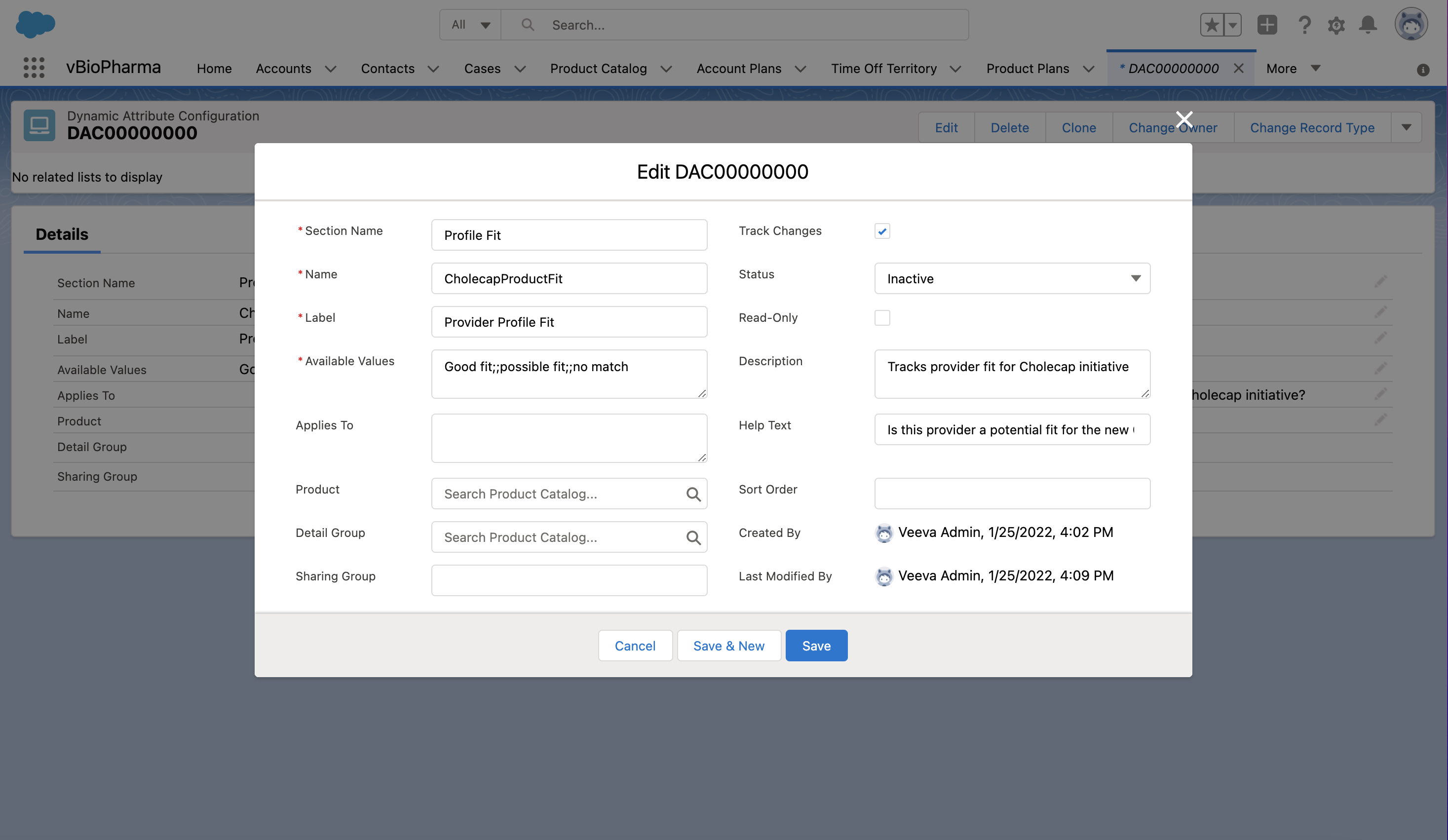Image resolution: width=1448 pixels, height=840 pixels.
Task: Open the notifications bell
Action: 1368,25
